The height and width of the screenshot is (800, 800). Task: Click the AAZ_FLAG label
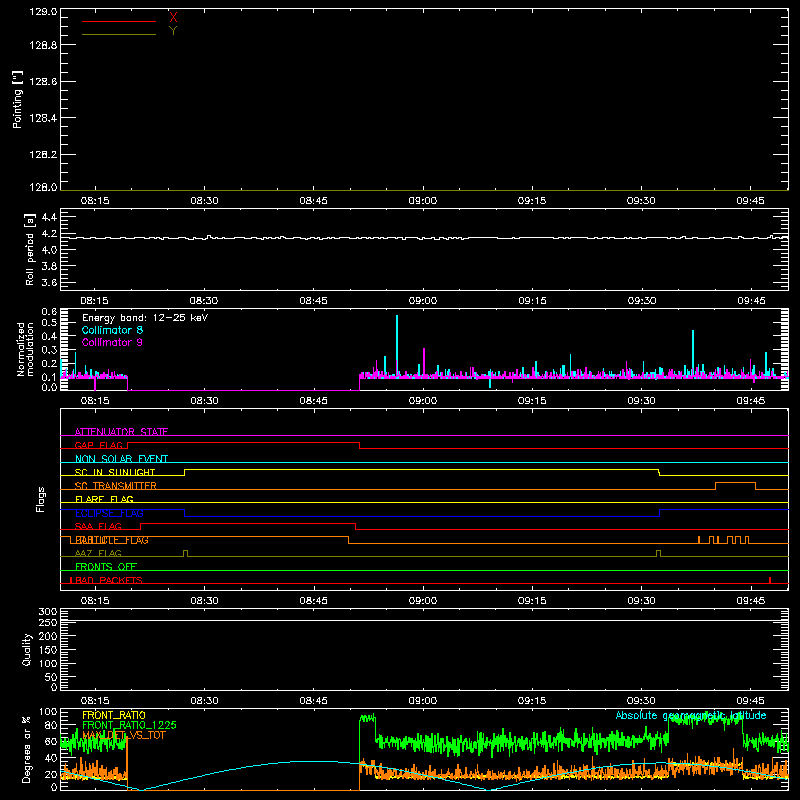(98, 553)
